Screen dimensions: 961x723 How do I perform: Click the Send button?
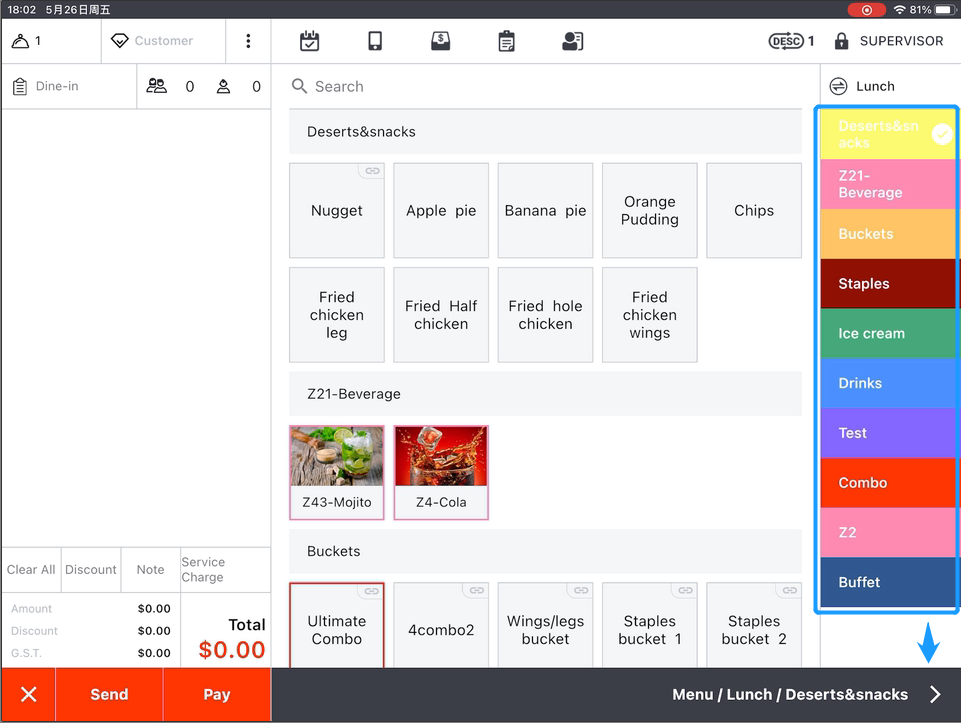pyautogui.click(x=109, y=695)
